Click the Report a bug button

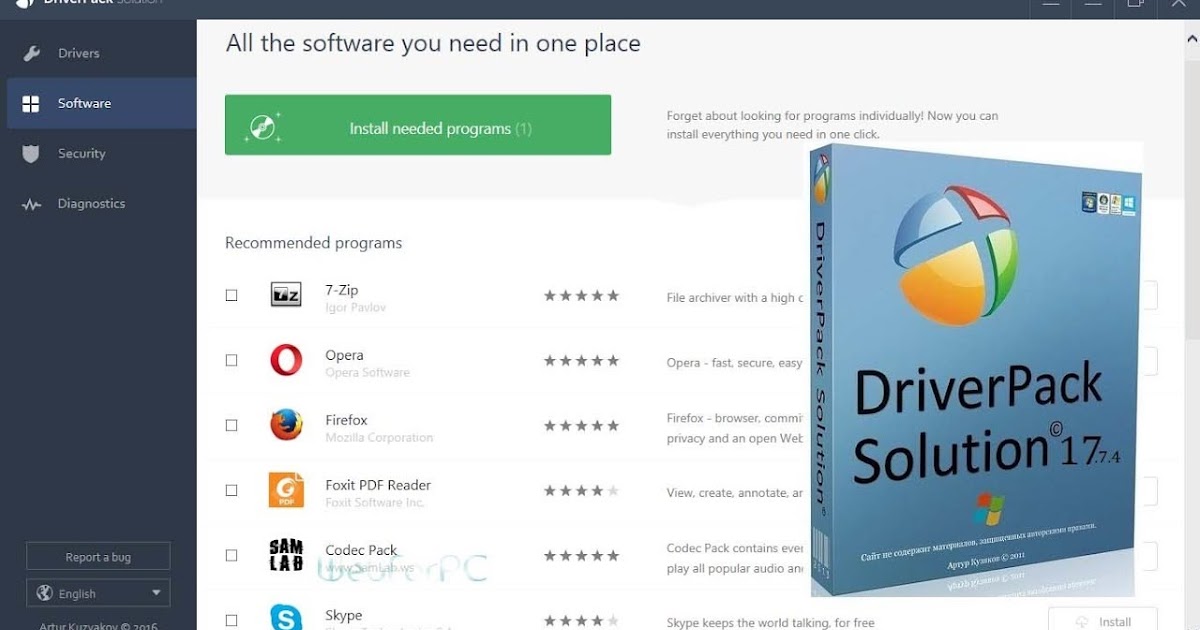[x=98, y=557]
